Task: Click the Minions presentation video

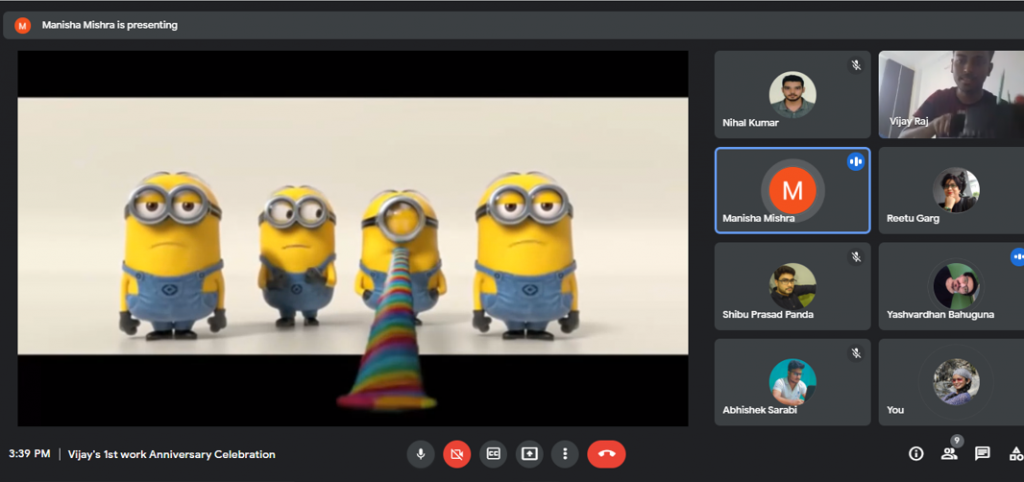Action: pyautogui.click(x=352, y=238)
